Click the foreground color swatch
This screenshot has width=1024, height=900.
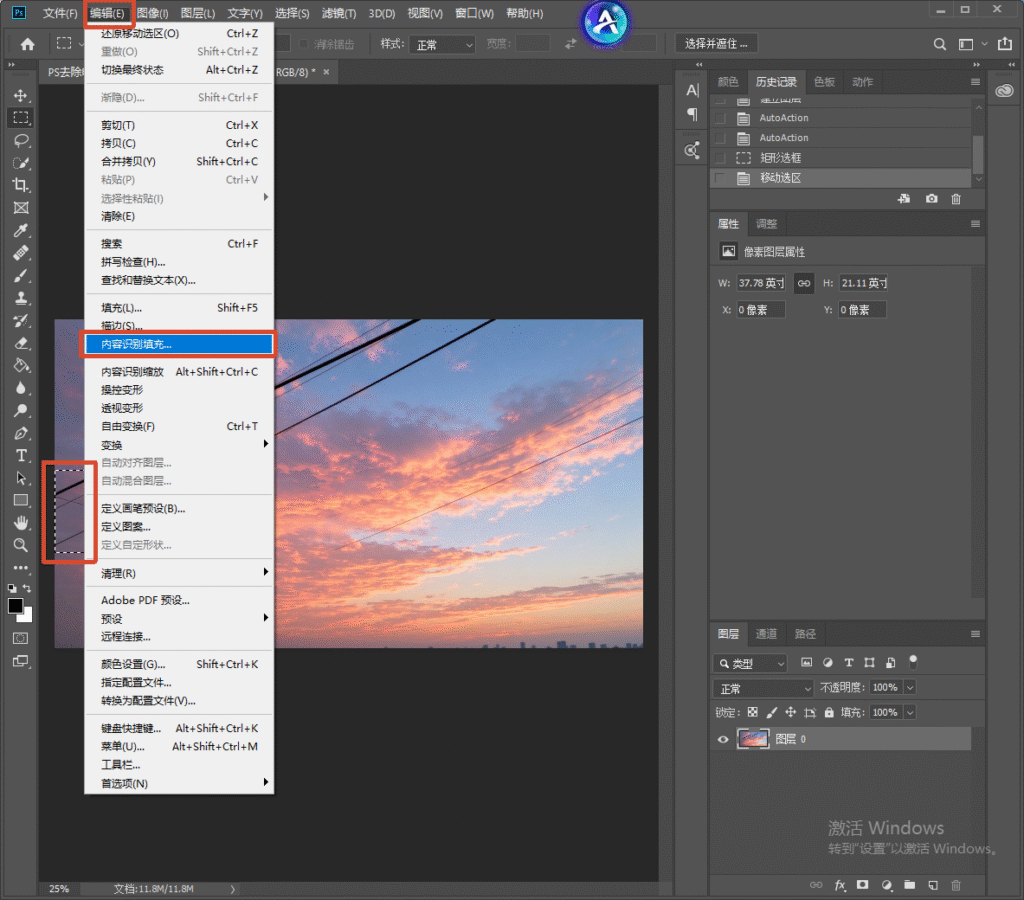pyautogui.click(x=14, y=605)
